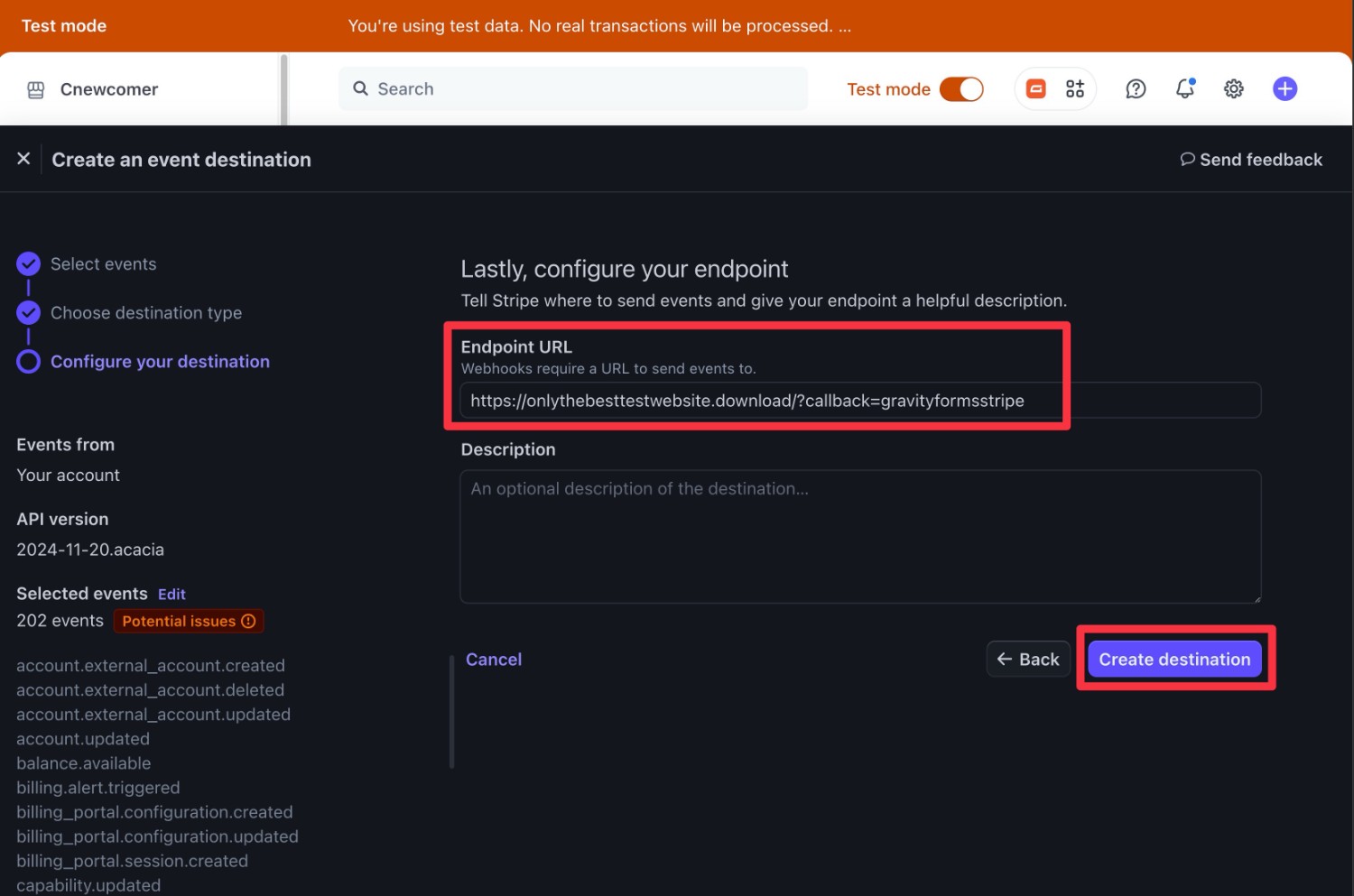Click billing.alert.triggered event text
The height and width of the screenshot is (896, 1354).
pos(98,787)
